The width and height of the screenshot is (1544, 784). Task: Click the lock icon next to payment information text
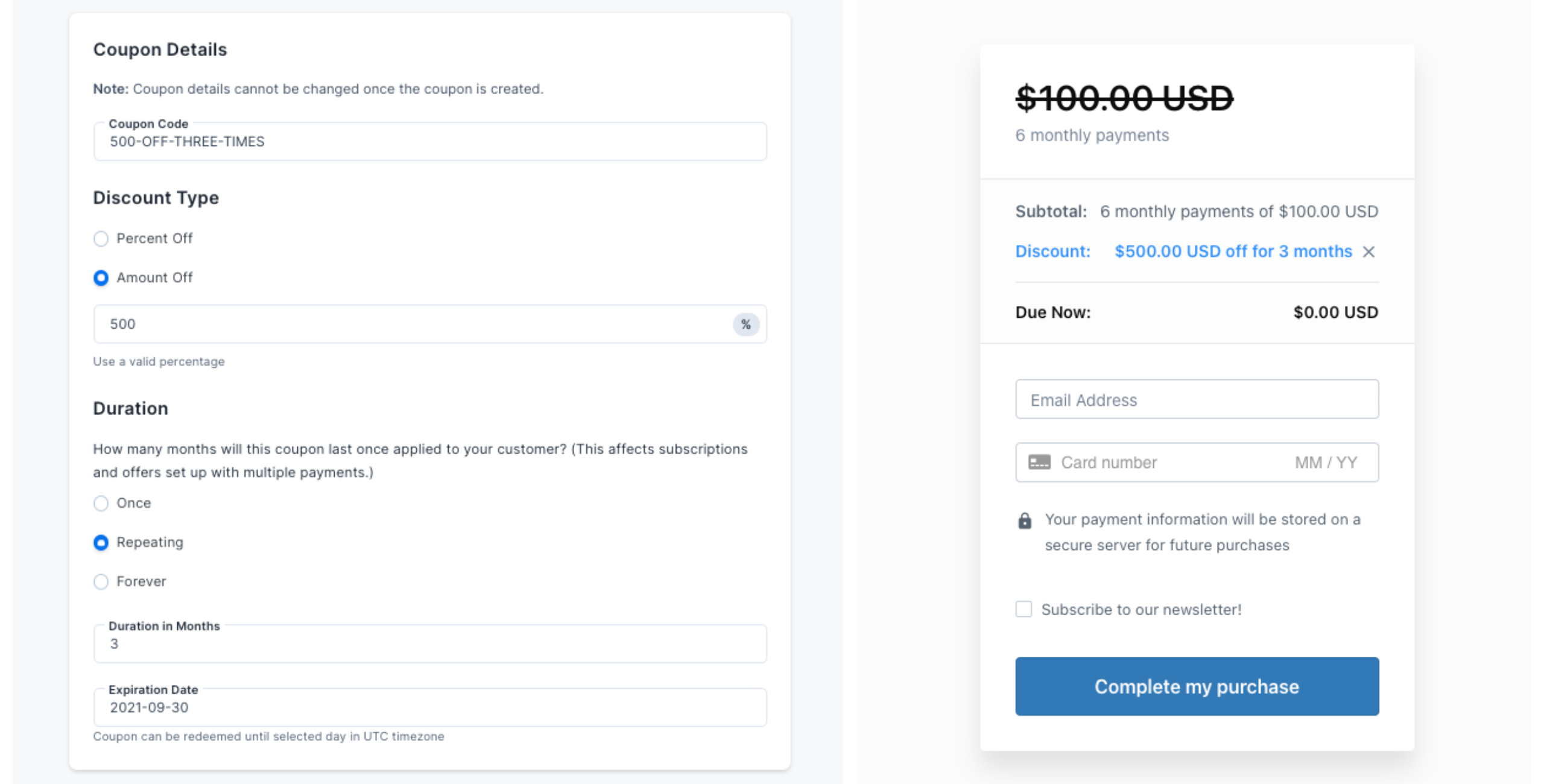coord(1024,519)
